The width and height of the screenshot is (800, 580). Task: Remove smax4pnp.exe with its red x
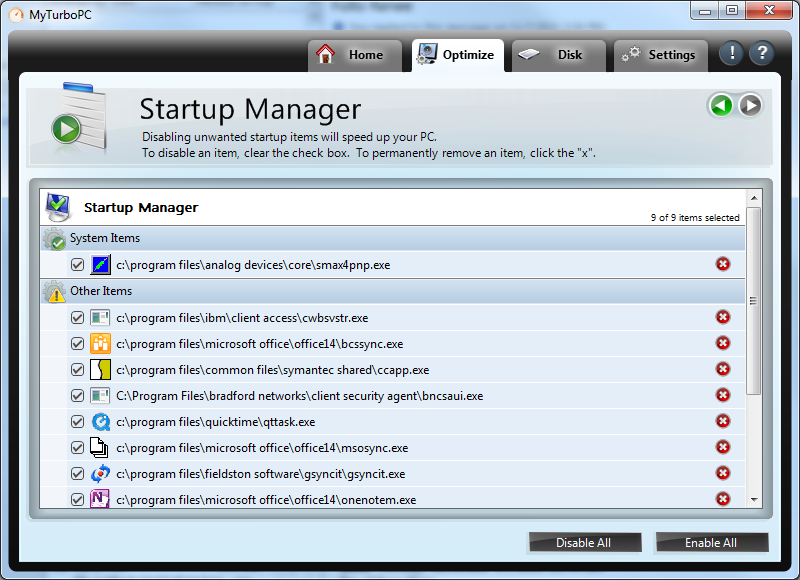tap(722, 264)
